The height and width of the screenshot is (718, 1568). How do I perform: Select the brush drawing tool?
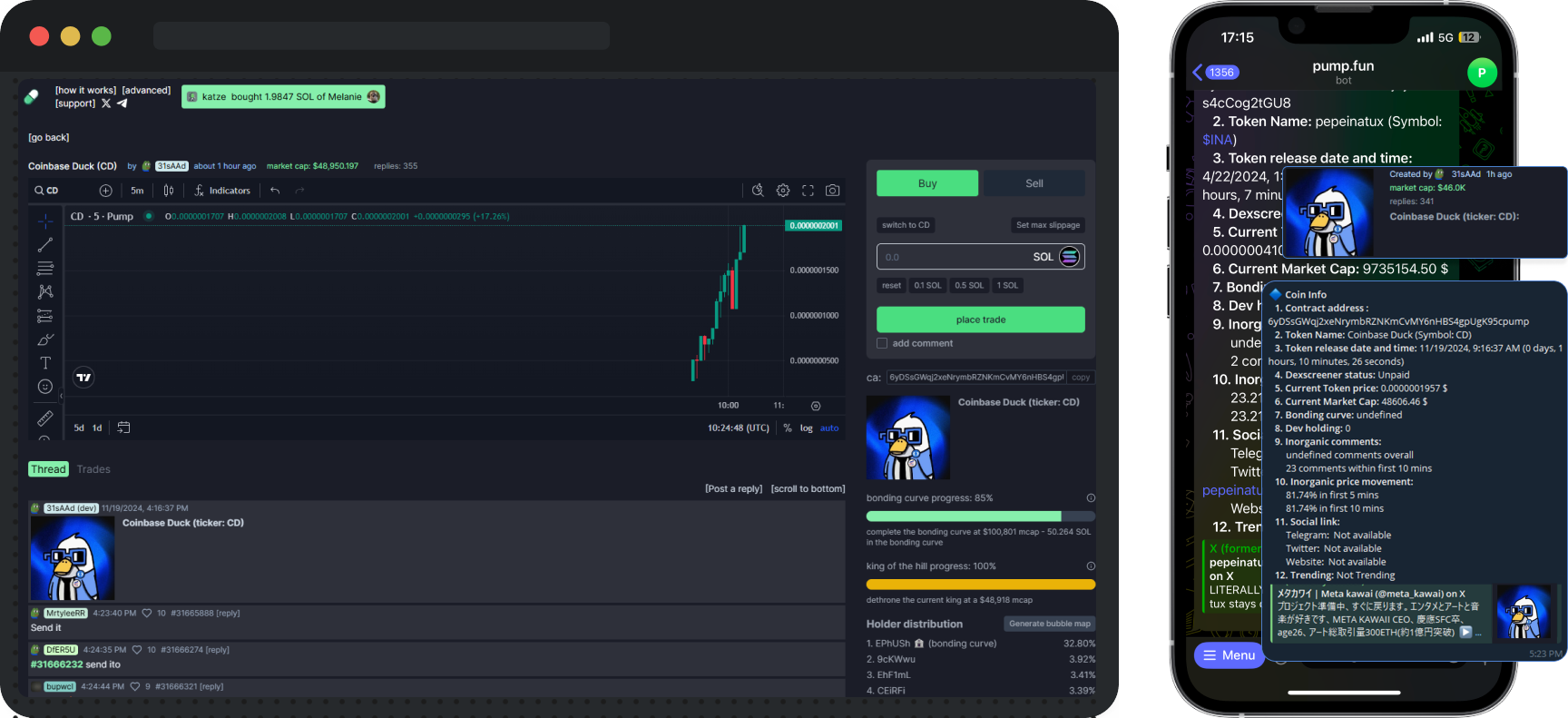(x=45, y=339)
